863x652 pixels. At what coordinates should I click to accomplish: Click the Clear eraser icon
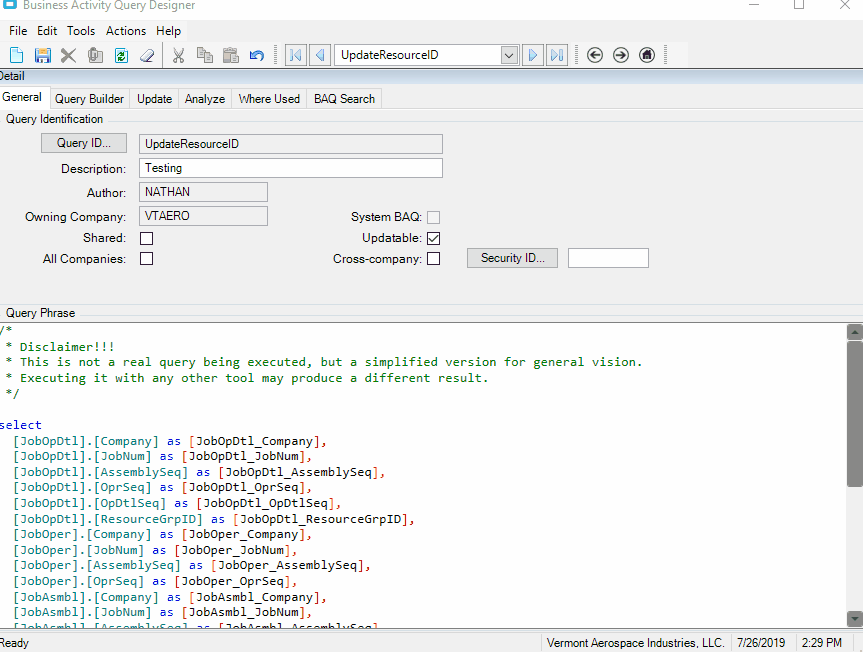click(147, 55)
